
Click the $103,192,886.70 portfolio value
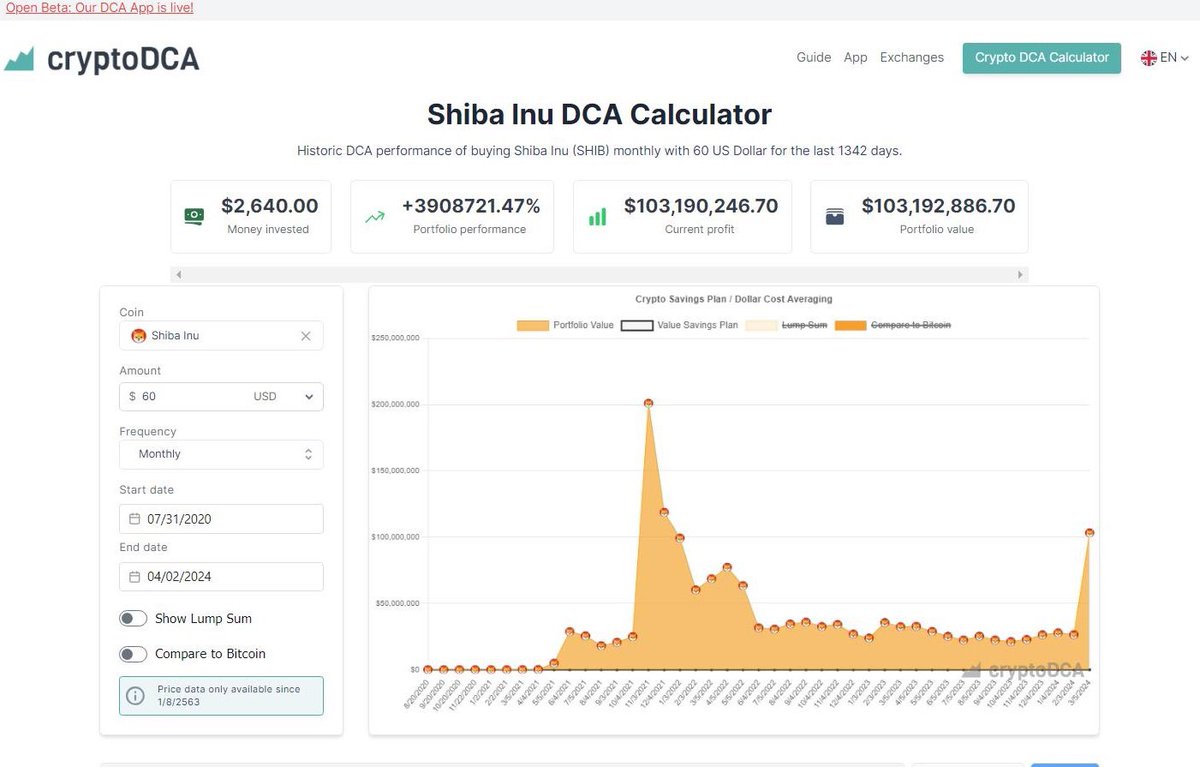click(938, 206)
